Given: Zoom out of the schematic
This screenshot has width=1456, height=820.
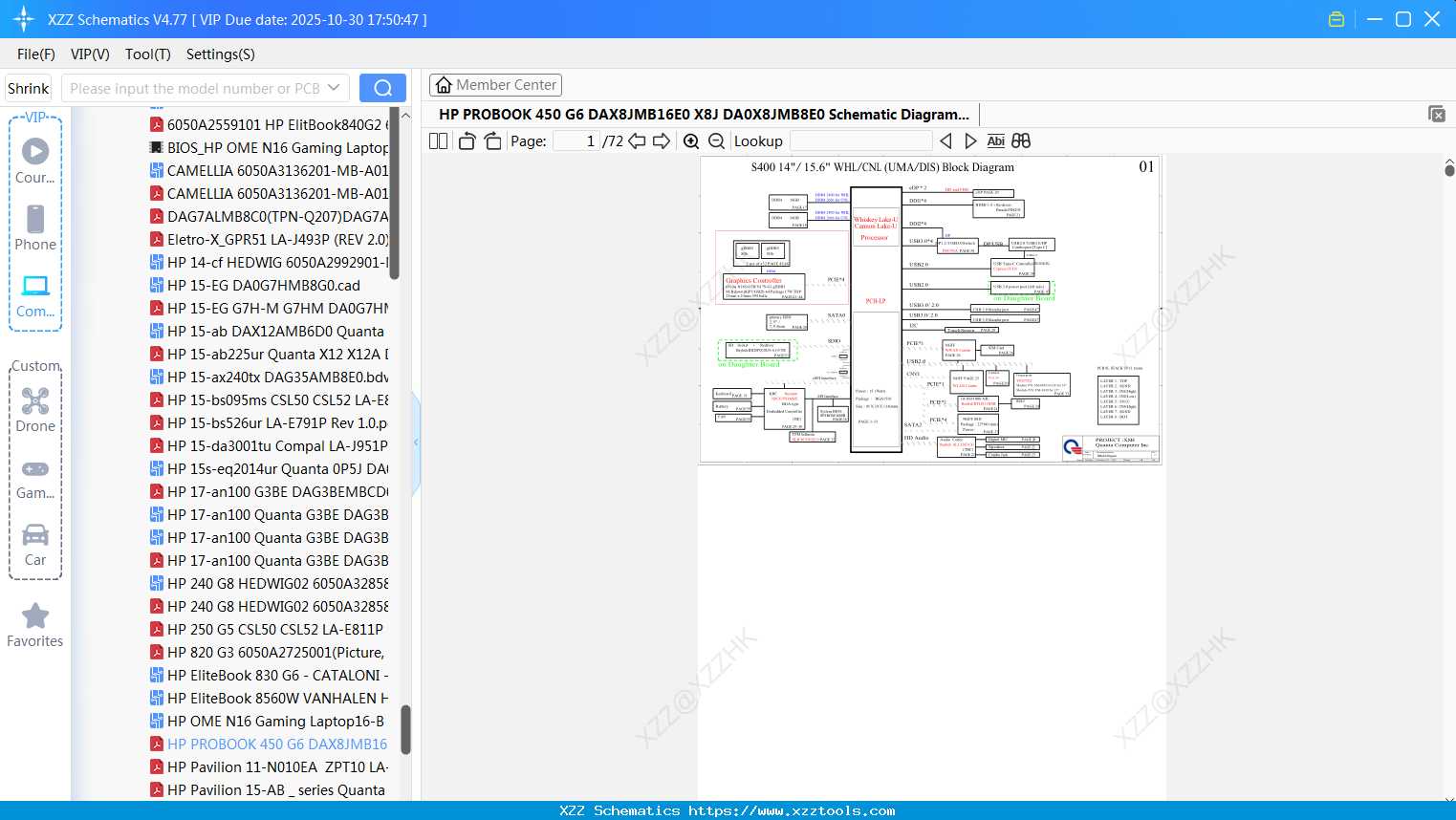Looking at the screenshot, I should click(x=716, y=141).
